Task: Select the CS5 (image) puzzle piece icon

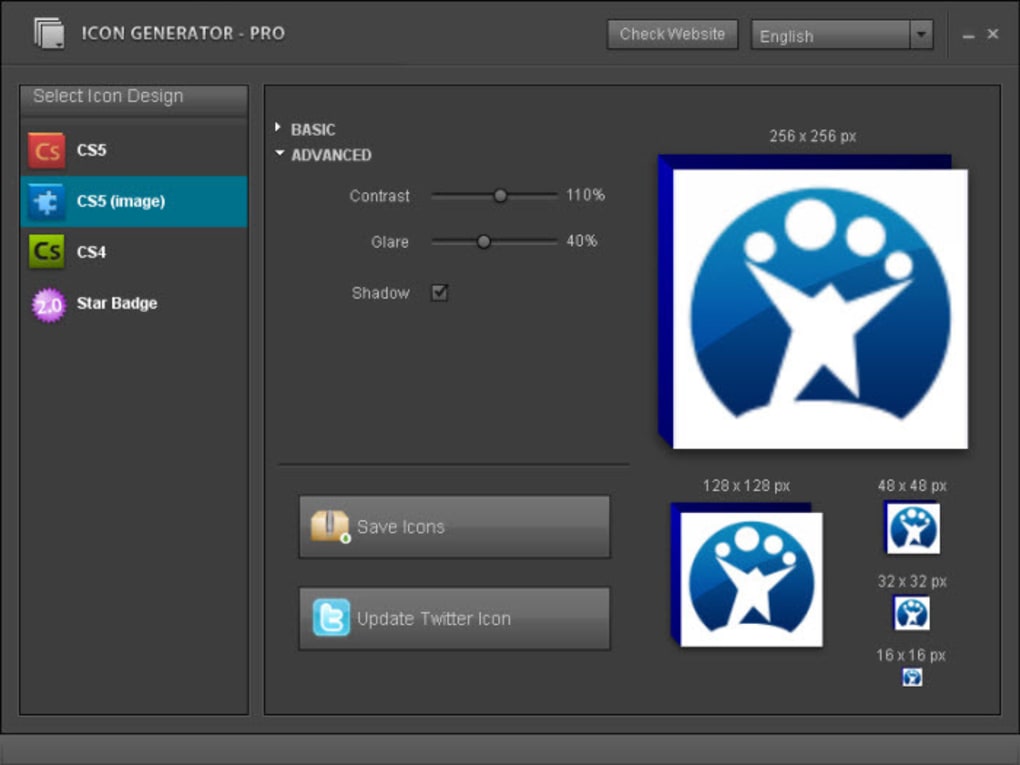Action: coord(46,201)
